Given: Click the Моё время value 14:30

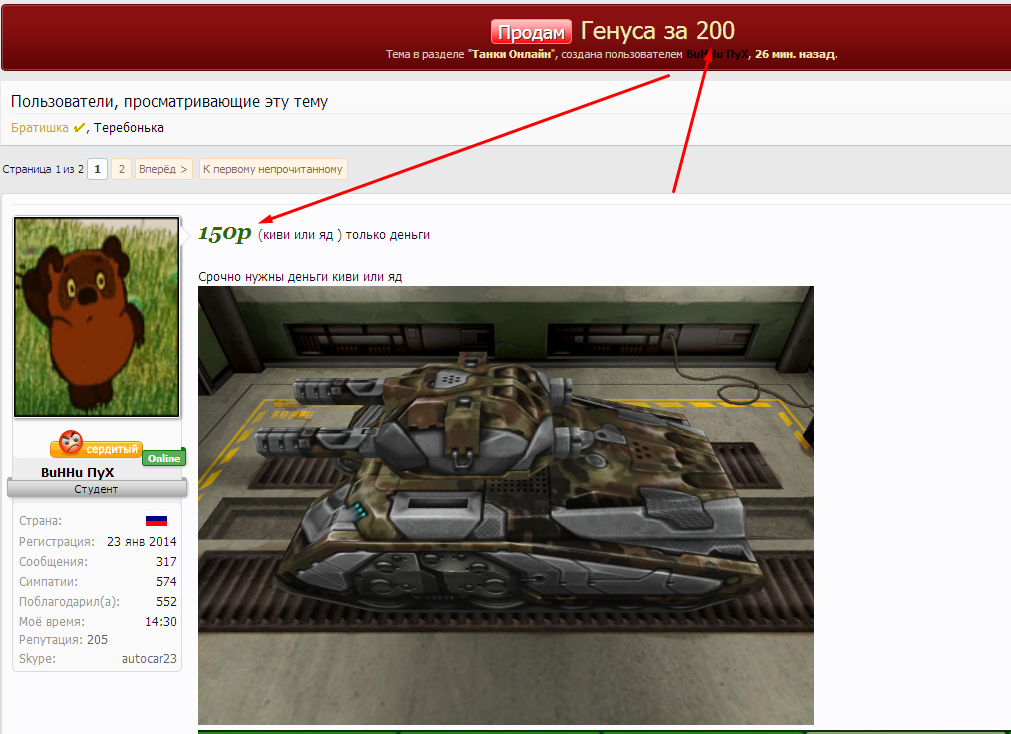Looking at the screenshot, I should 161,622.
